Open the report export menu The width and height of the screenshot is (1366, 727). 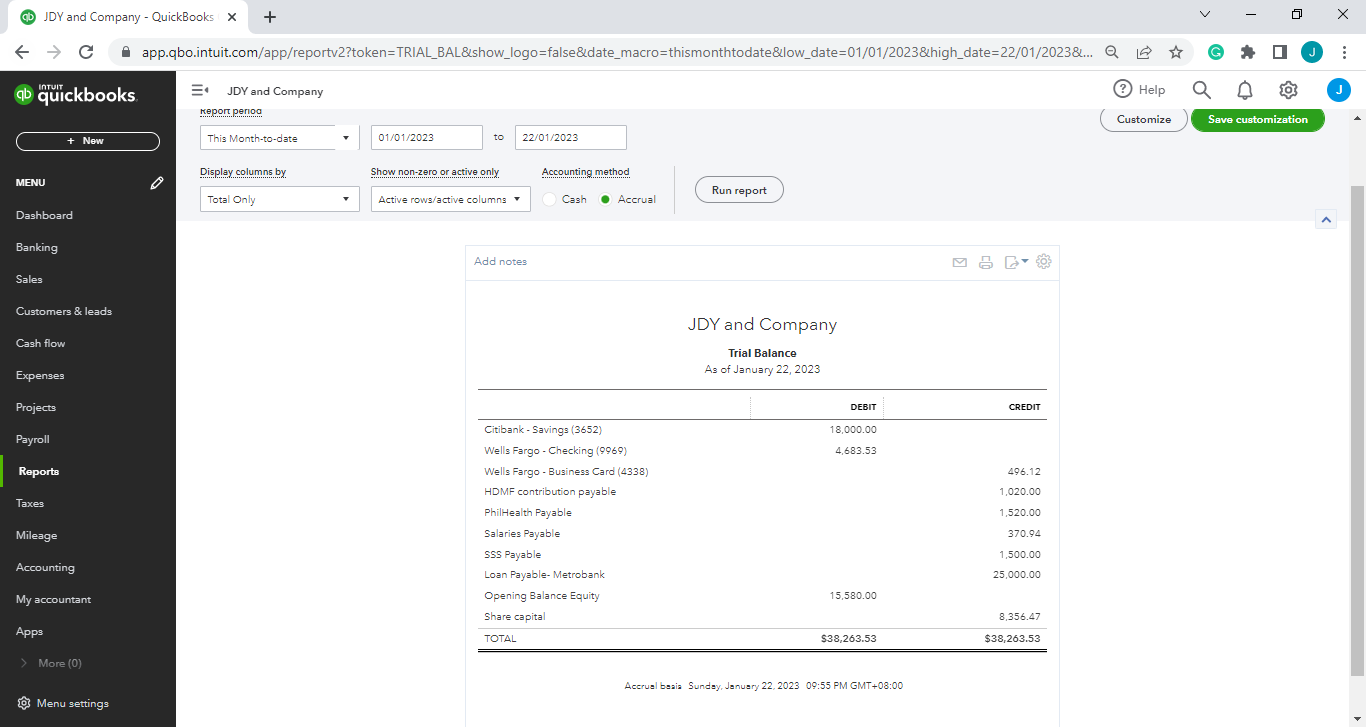click(x=1016, y=262)
